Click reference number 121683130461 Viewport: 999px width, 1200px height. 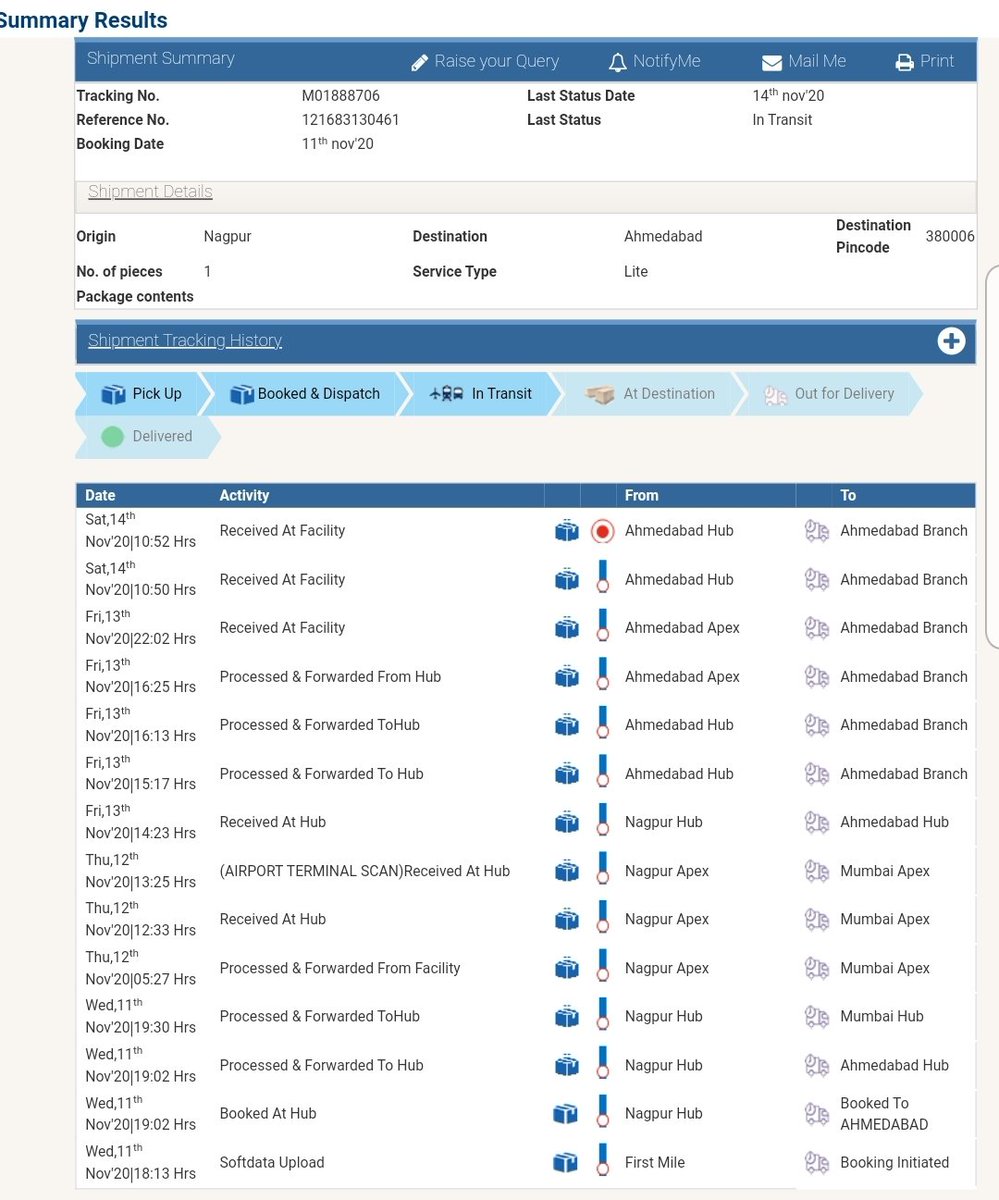[x=351, y=120]
